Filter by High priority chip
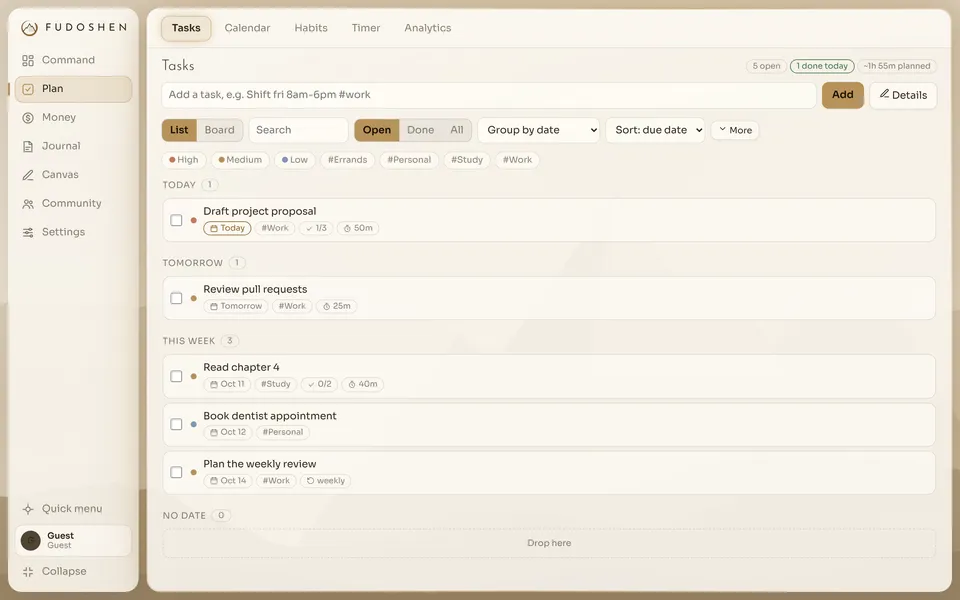Screen dimensions: 960x600 pyautogui.click(x=184, y=160)
